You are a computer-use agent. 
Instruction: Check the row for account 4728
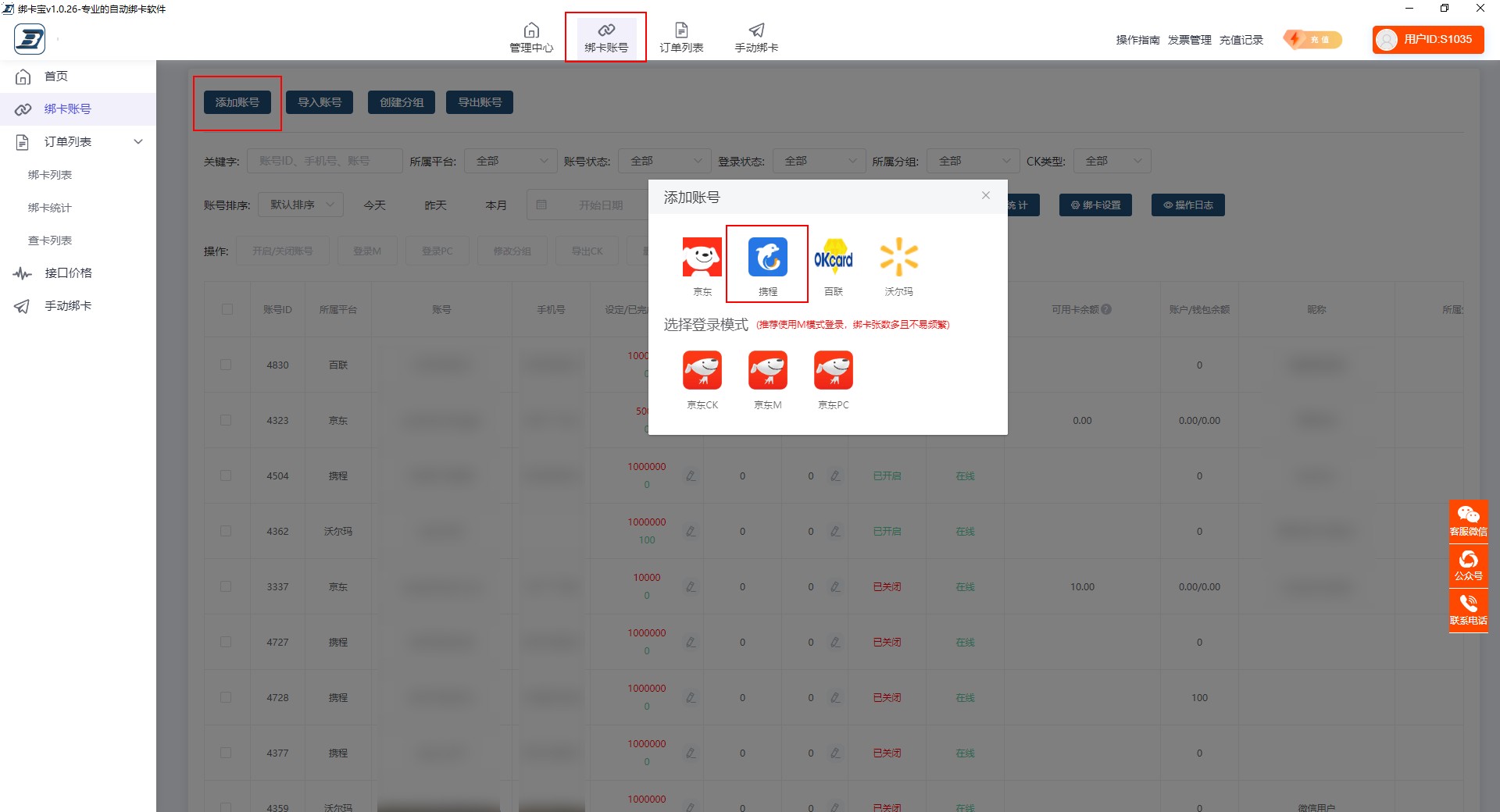click(x=226, y=697)
